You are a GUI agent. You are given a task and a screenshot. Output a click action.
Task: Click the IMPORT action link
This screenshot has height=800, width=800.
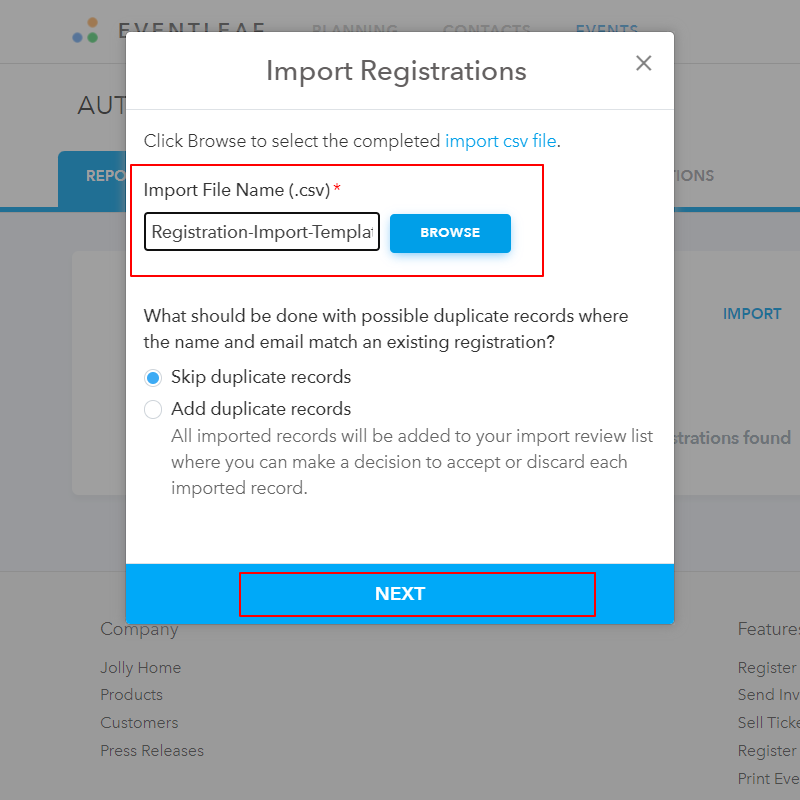click(752, 313)
